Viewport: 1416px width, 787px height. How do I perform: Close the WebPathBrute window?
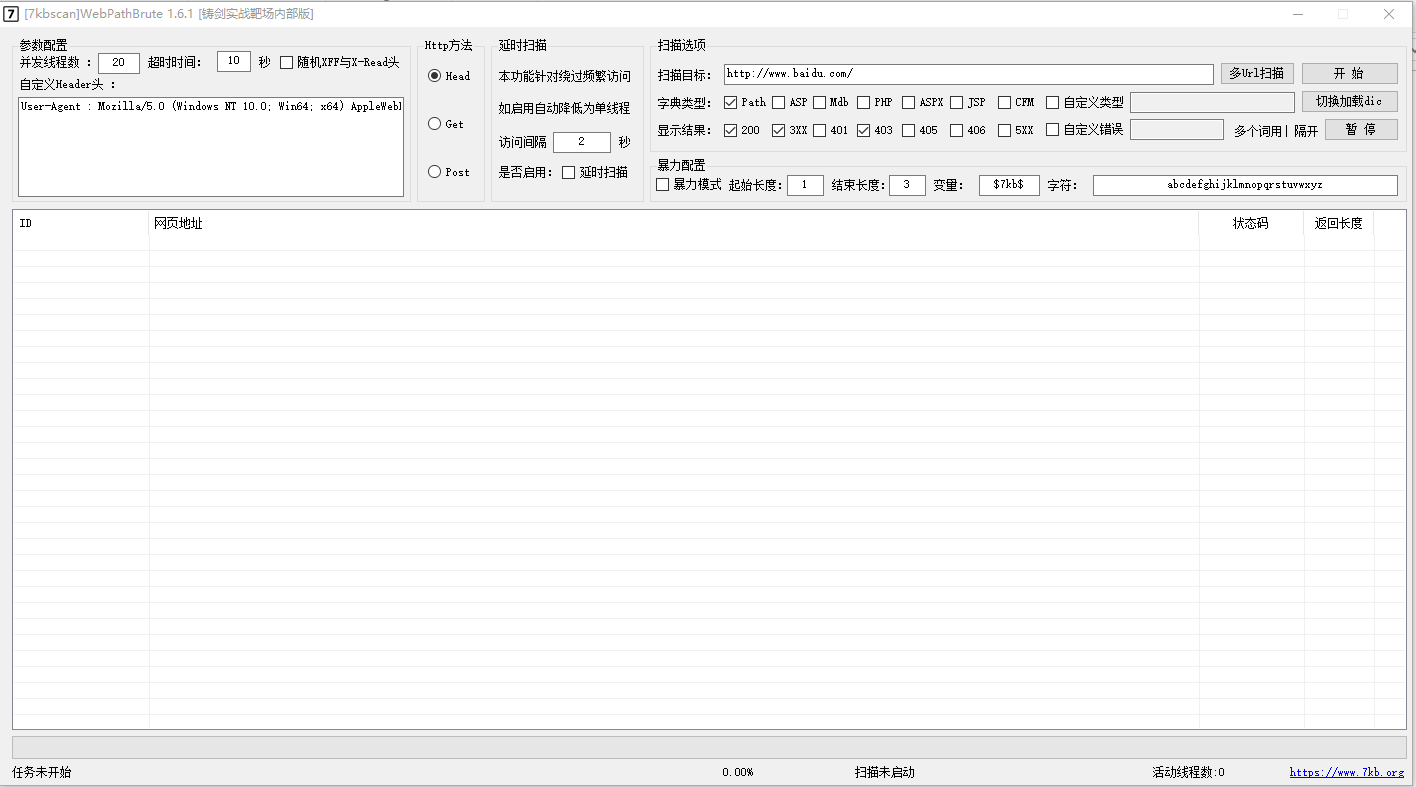1389,14
